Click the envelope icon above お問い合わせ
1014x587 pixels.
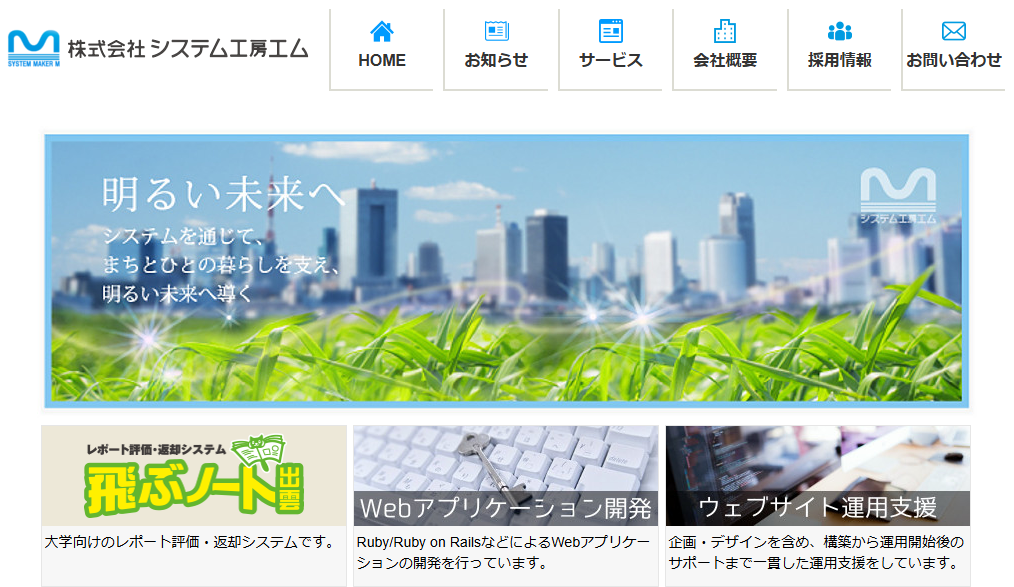[954, 31]
